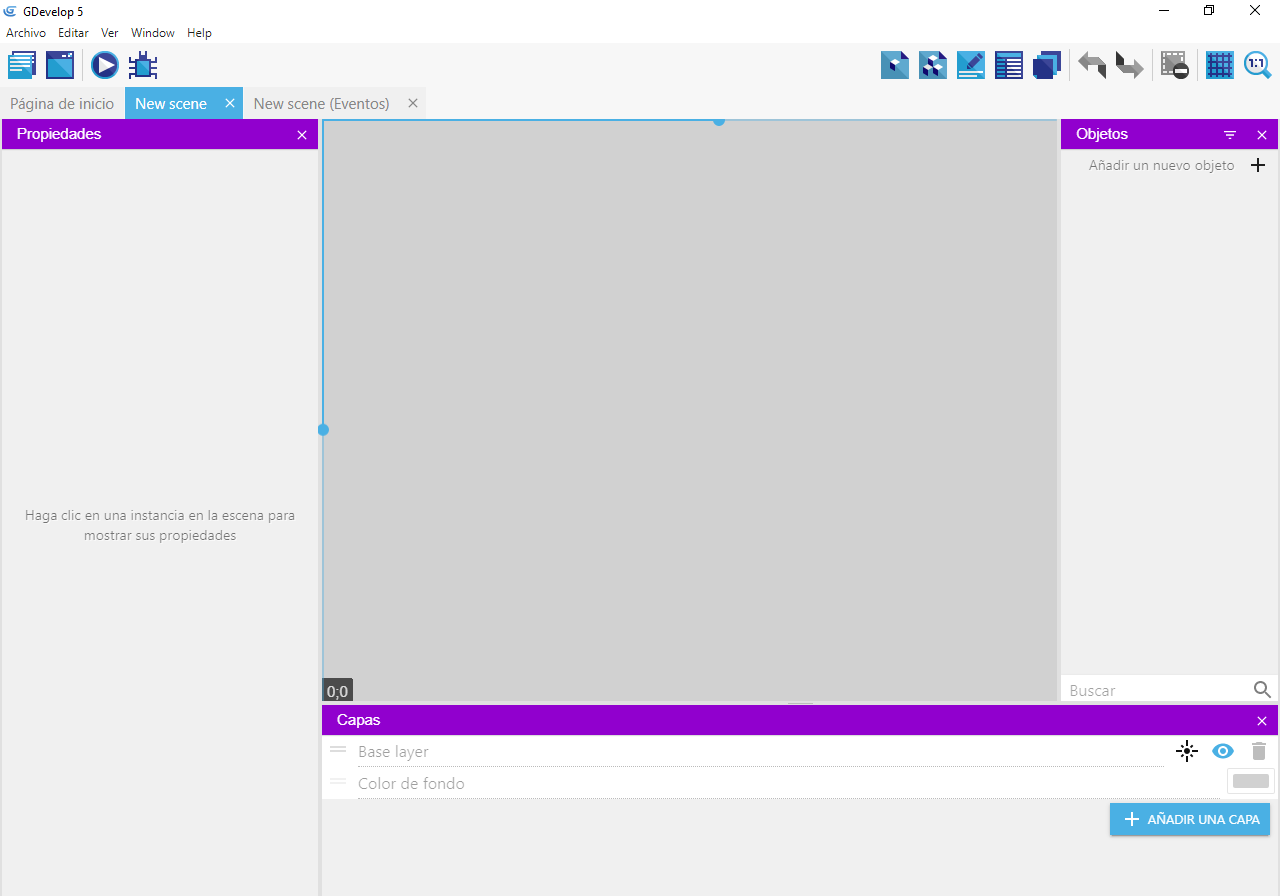Launch the game preview play button
1280x896 pixels.
pos(104,66)
